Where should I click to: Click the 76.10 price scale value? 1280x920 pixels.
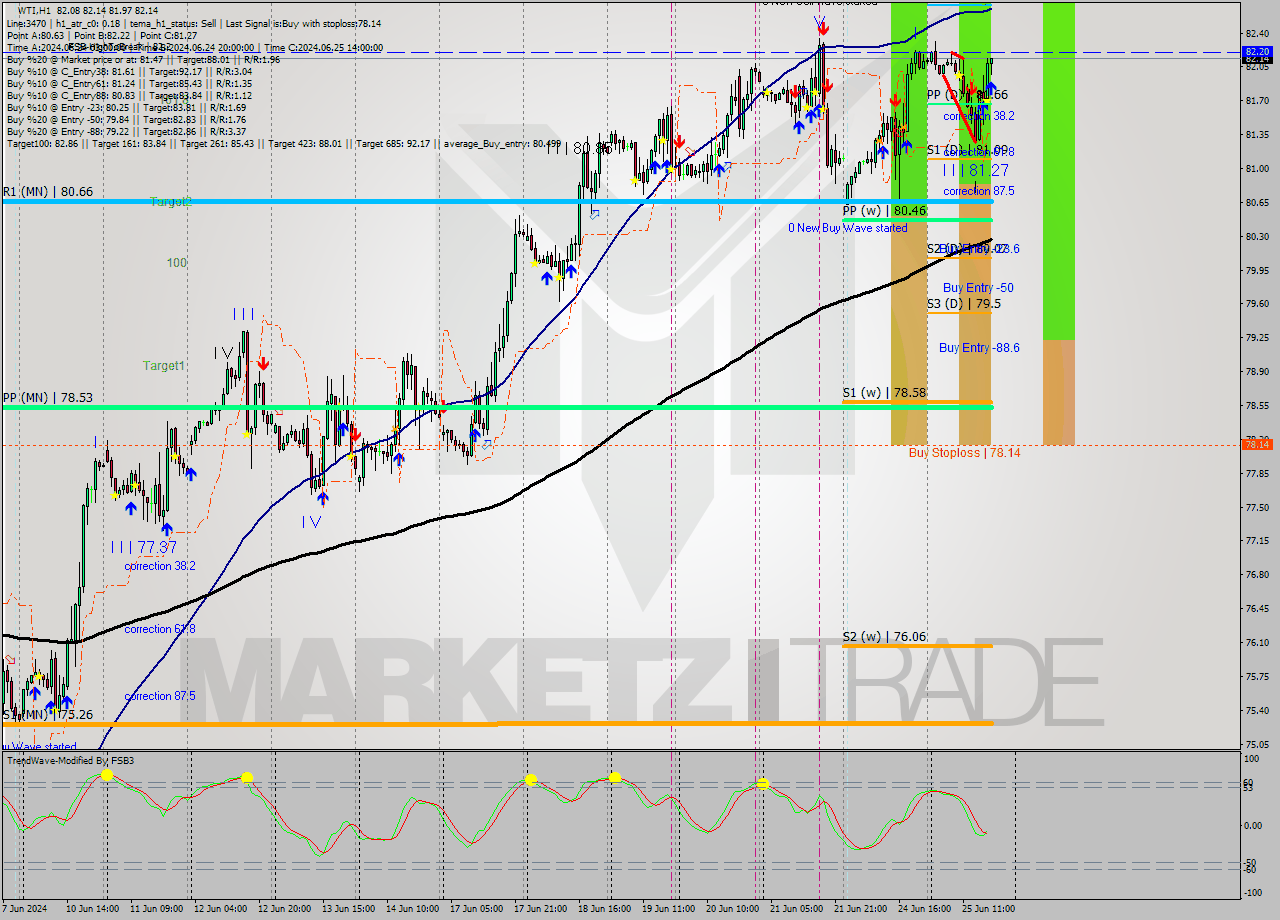(1258, 643)
